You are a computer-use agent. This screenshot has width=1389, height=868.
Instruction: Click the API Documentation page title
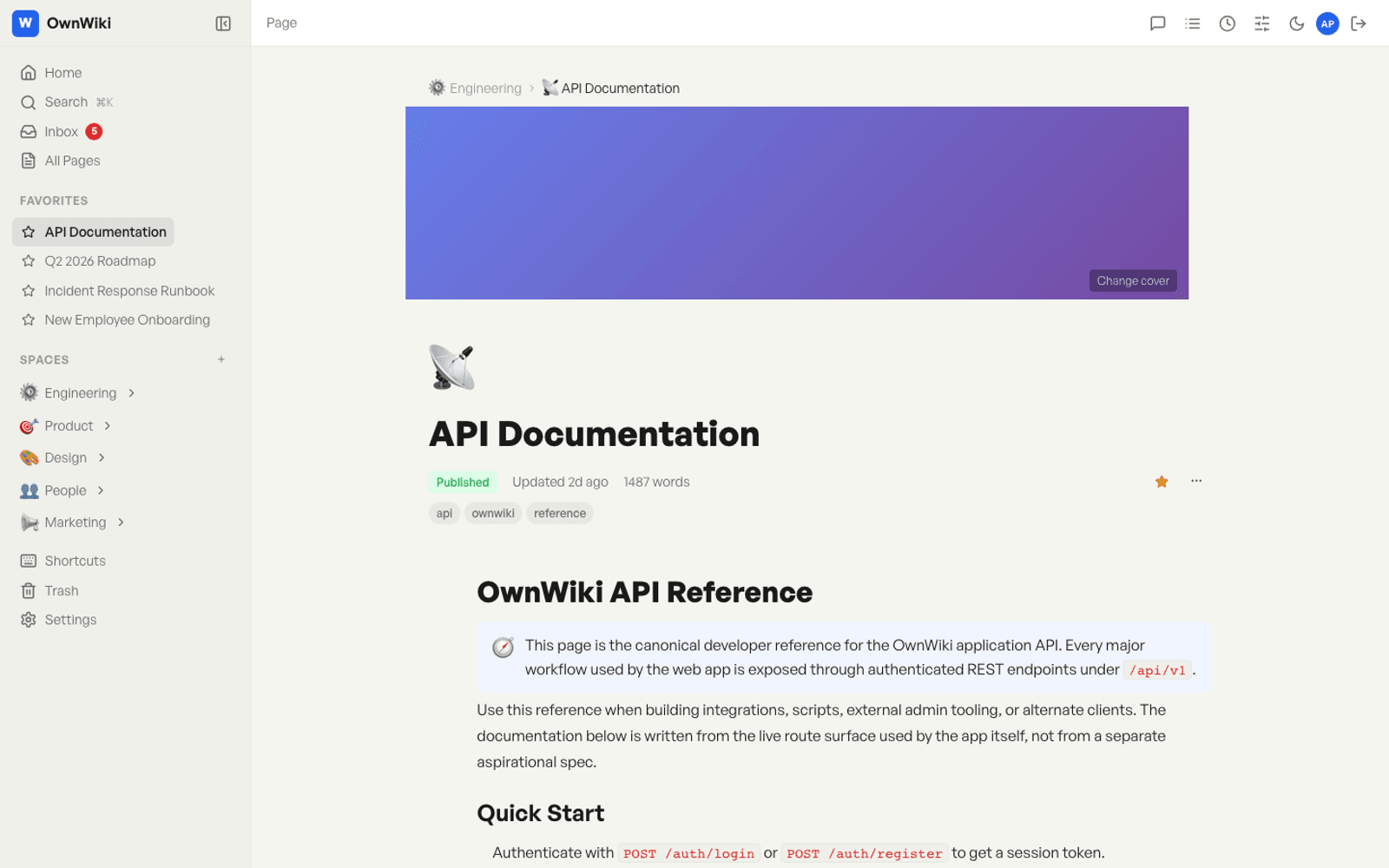tap(594, 434)
